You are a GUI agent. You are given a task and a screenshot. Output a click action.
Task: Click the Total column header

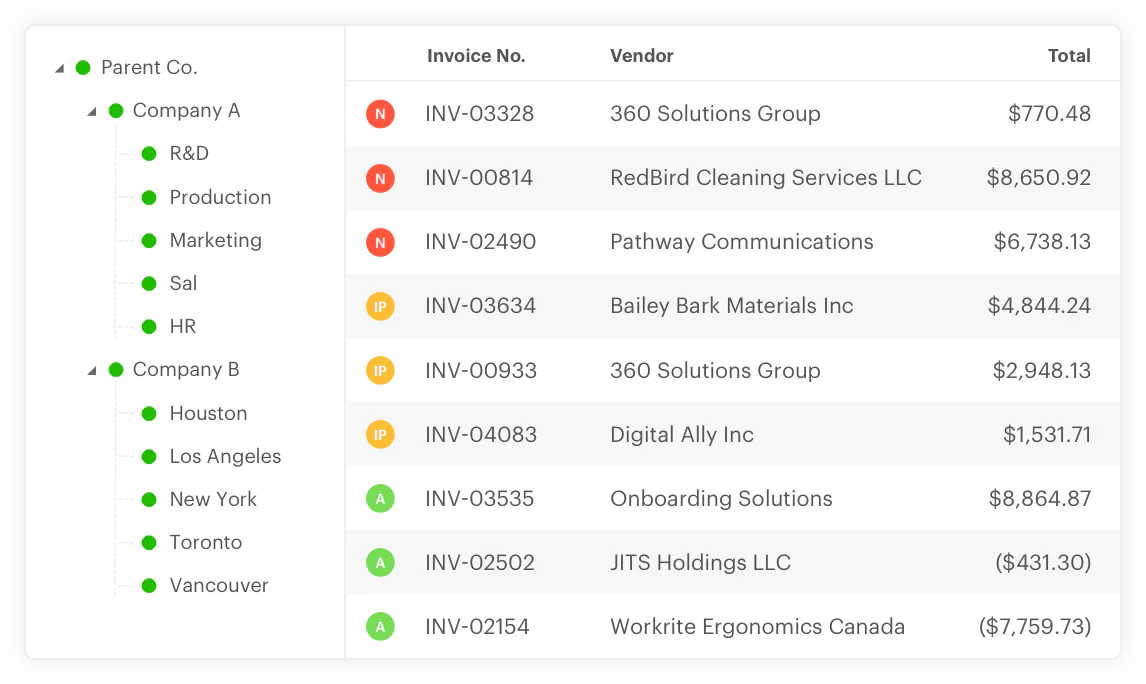(x=1070, y=56)
